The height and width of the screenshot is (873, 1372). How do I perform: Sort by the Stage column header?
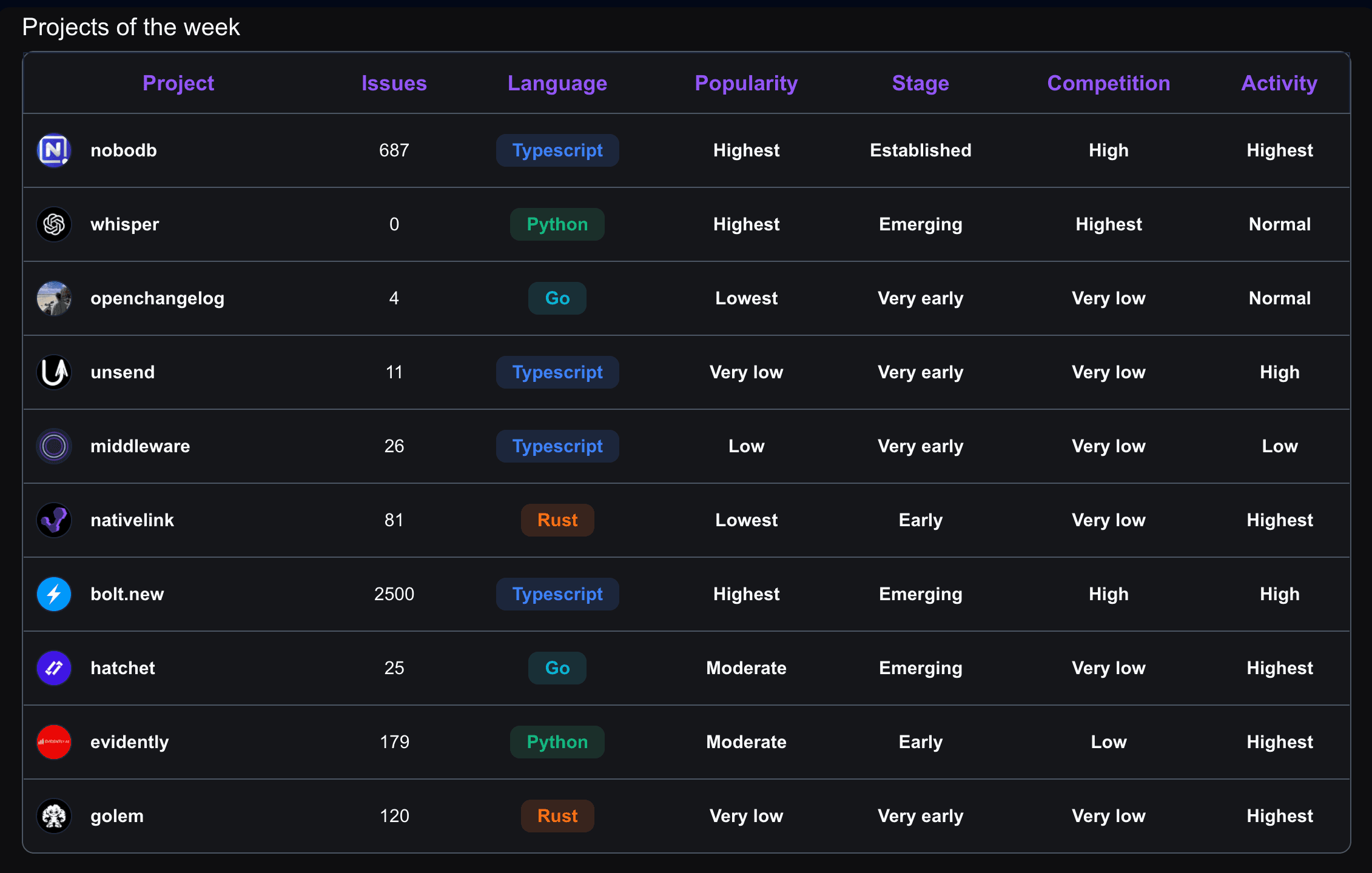point(921,83)
